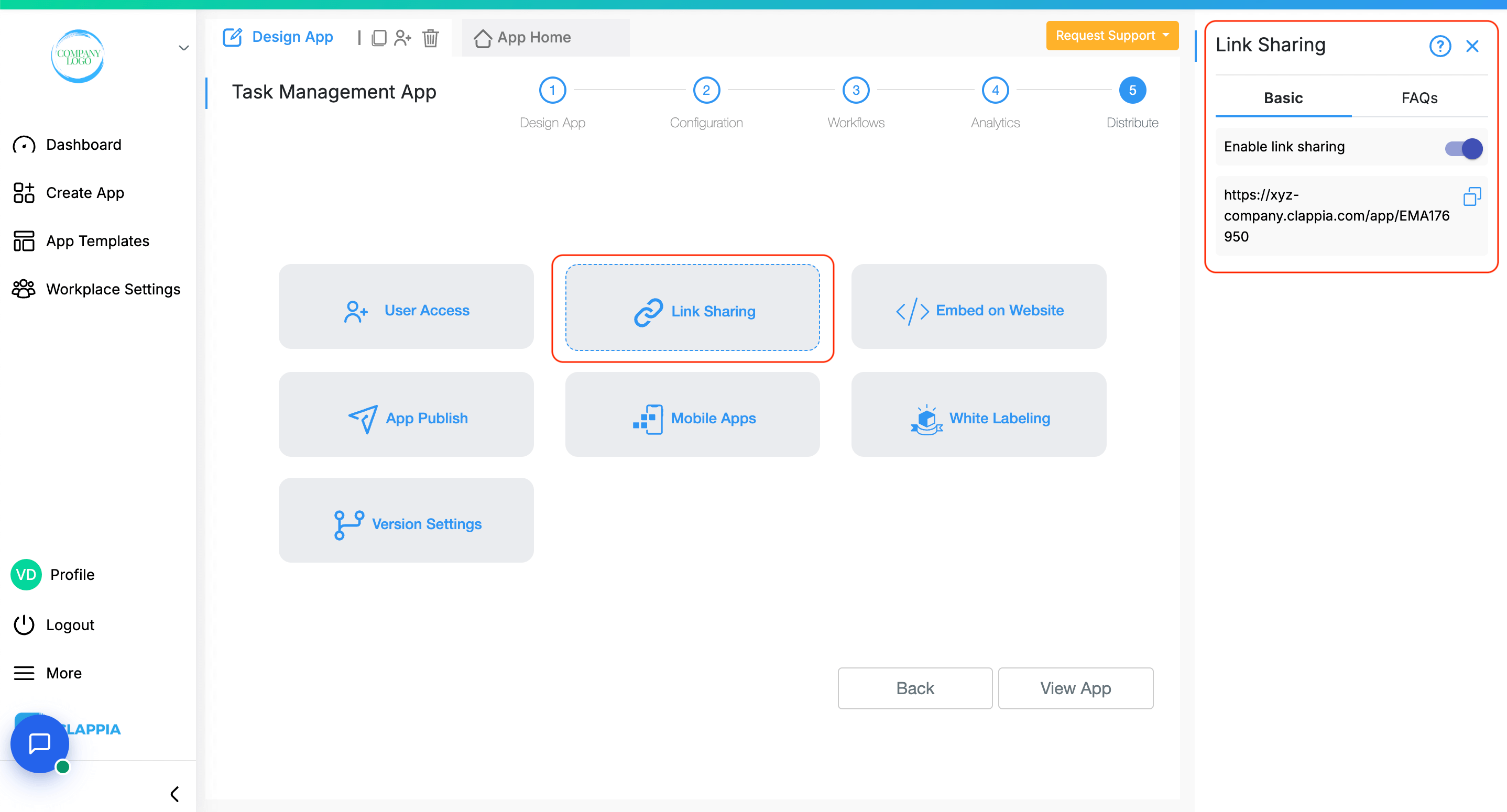This screenshot has height=812, width=1507.
Task: Open the App Publish card
Action: [406, 414]
